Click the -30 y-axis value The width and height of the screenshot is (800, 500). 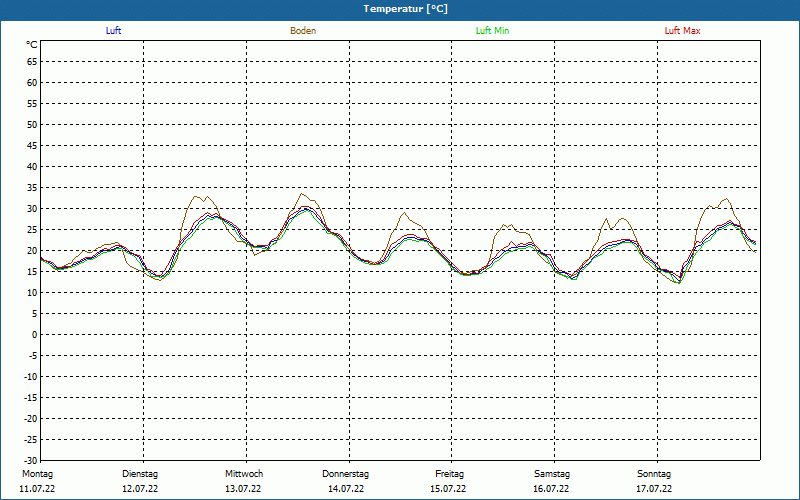tap(31, 461)
